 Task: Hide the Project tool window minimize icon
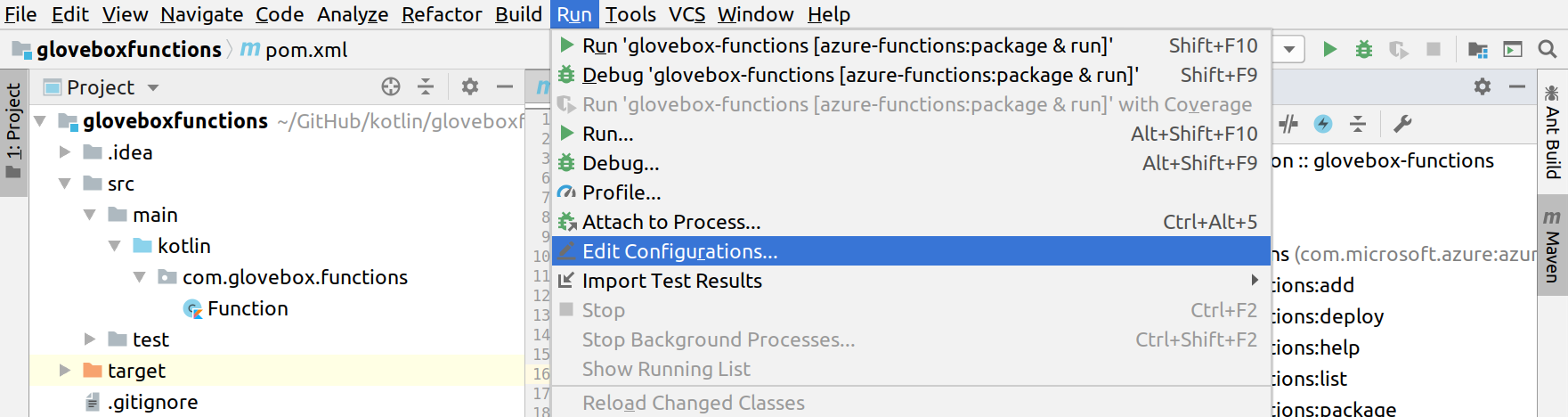click(505, 86)
